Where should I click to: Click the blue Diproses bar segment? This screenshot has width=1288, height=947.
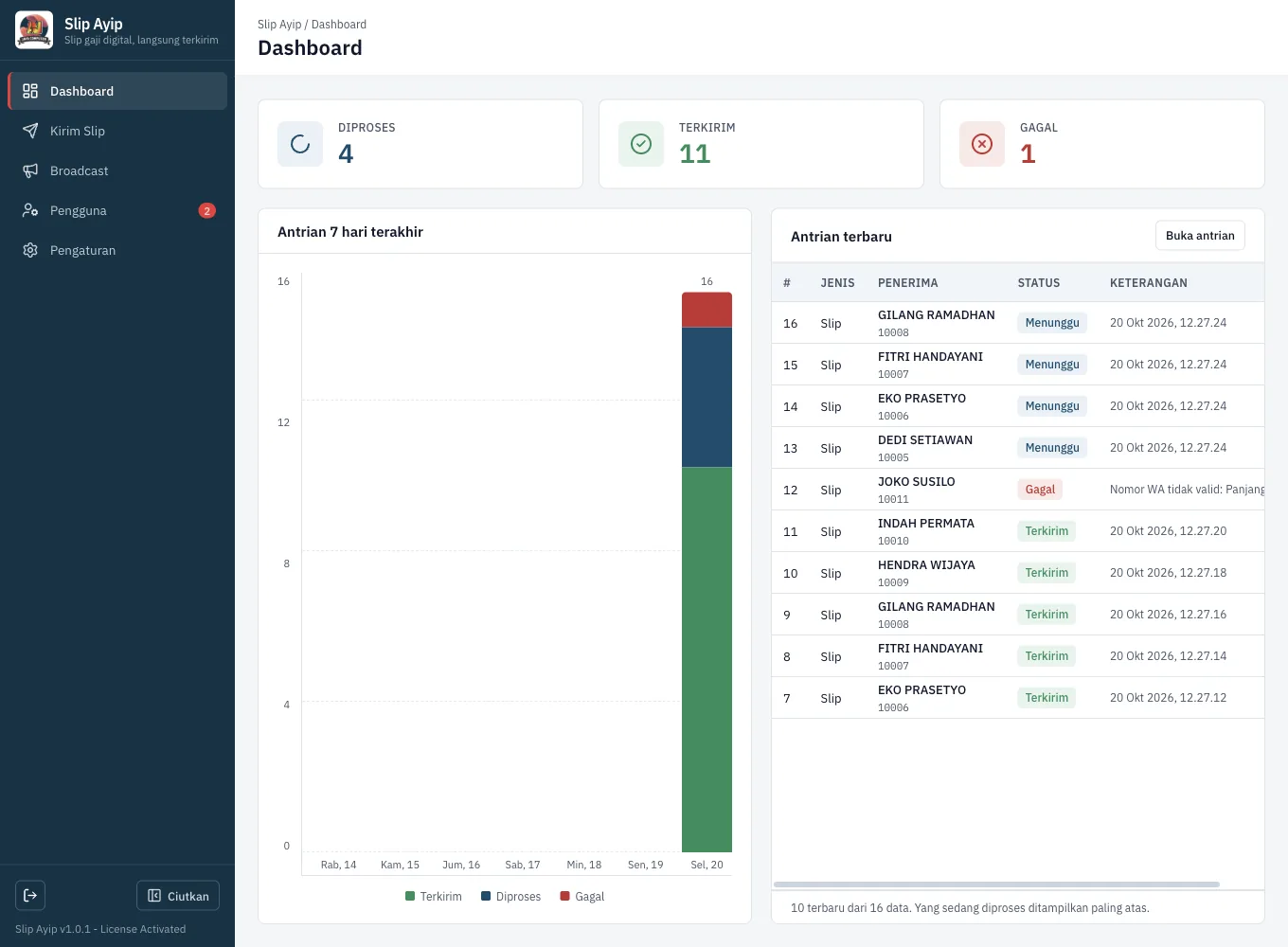(x=707, y=398)
